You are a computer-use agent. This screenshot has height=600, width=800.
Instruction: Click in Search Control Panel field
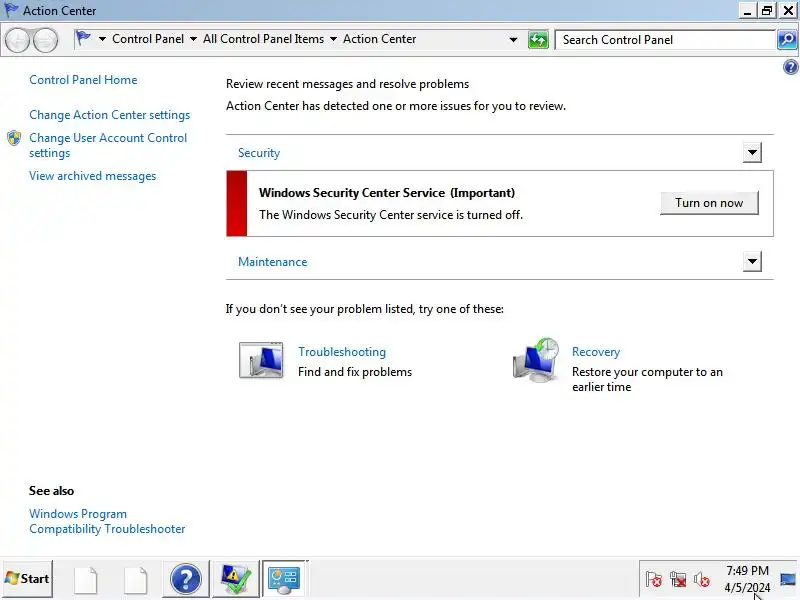point(665,40)
